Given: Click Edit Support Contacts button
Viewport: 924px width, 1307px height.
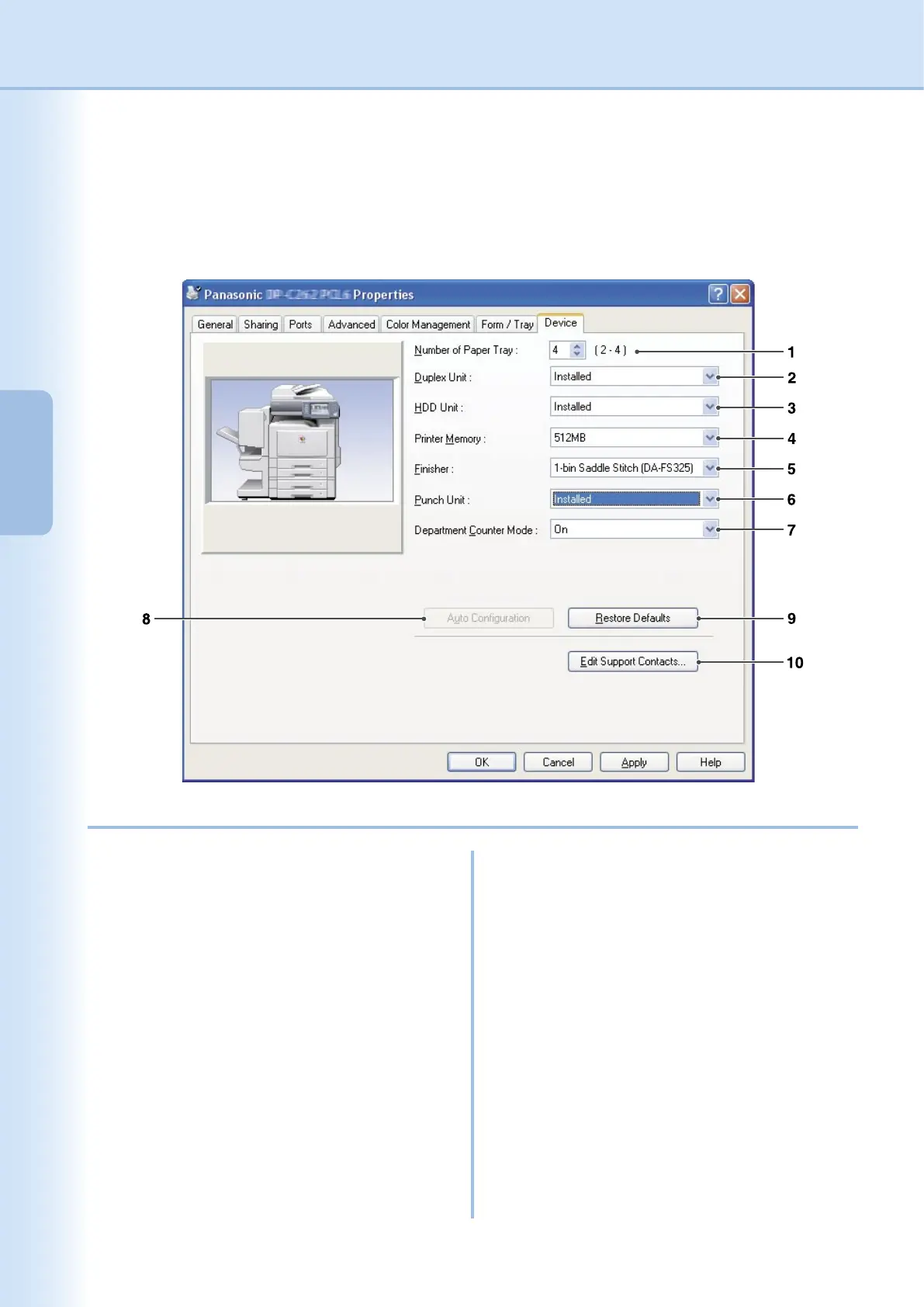Looking at the screenshot, I should [632, 661].
